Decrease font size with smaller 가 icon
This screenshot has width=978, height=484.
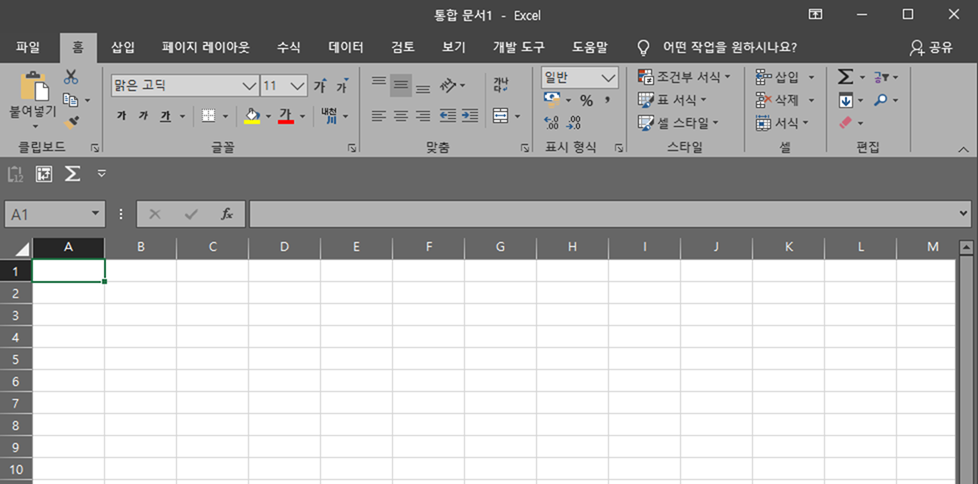point(342,85)
